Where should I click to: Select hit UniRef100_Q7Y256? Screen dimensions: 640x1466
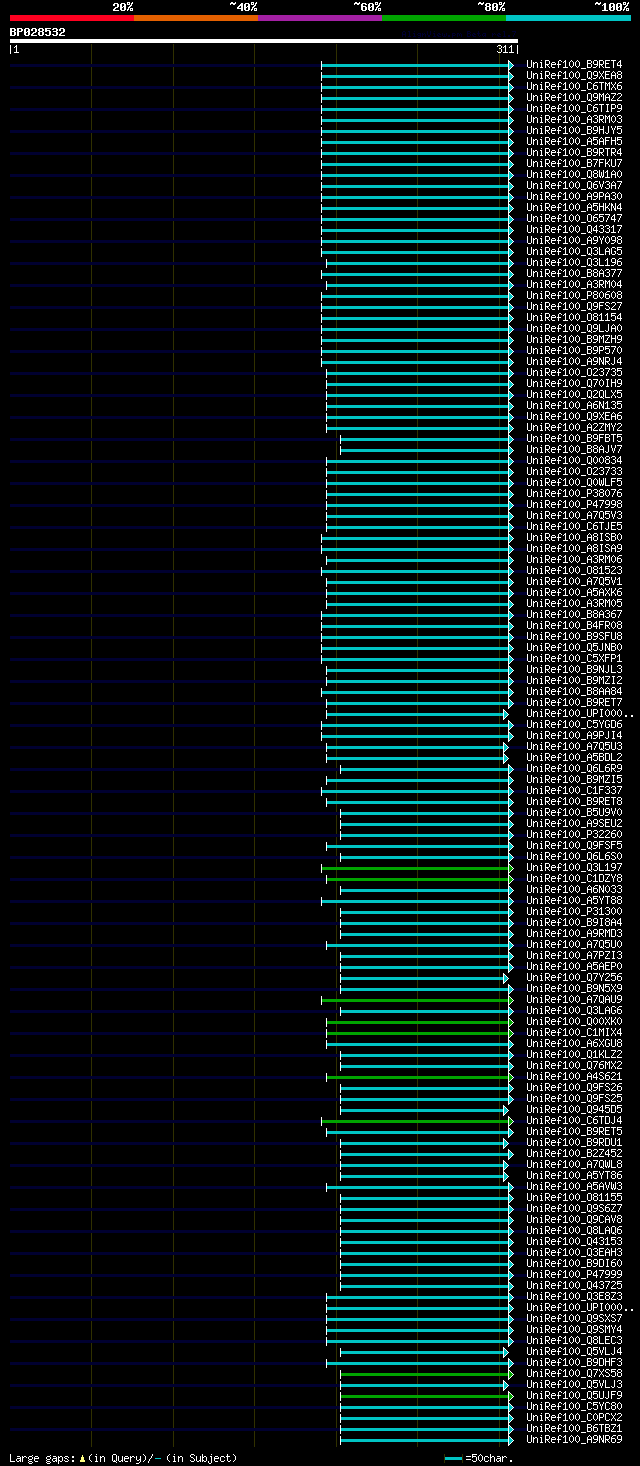(574, 978)
